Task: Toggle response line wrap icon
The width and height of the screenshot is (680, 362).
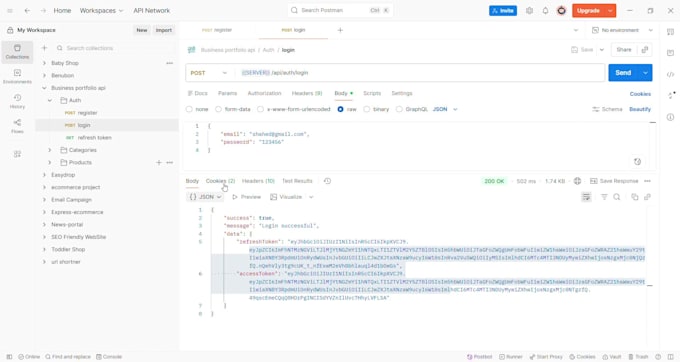Action: [586, 197]
